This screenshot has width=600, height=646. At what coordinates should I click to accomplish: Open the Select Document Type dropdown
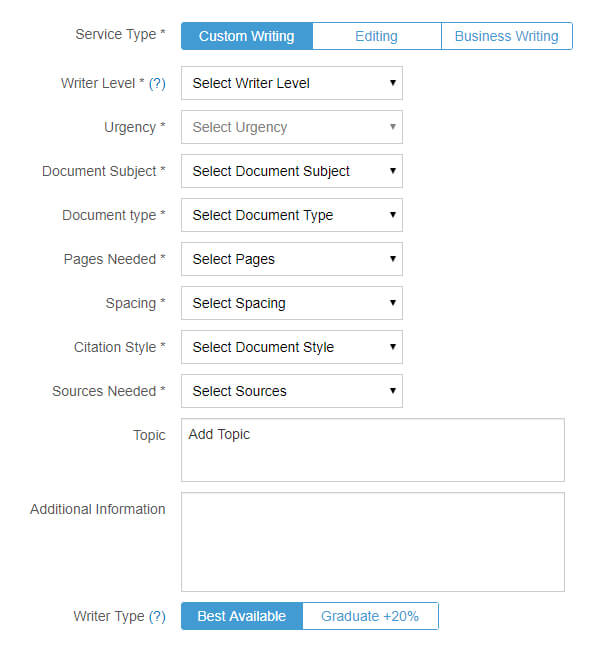292,215
